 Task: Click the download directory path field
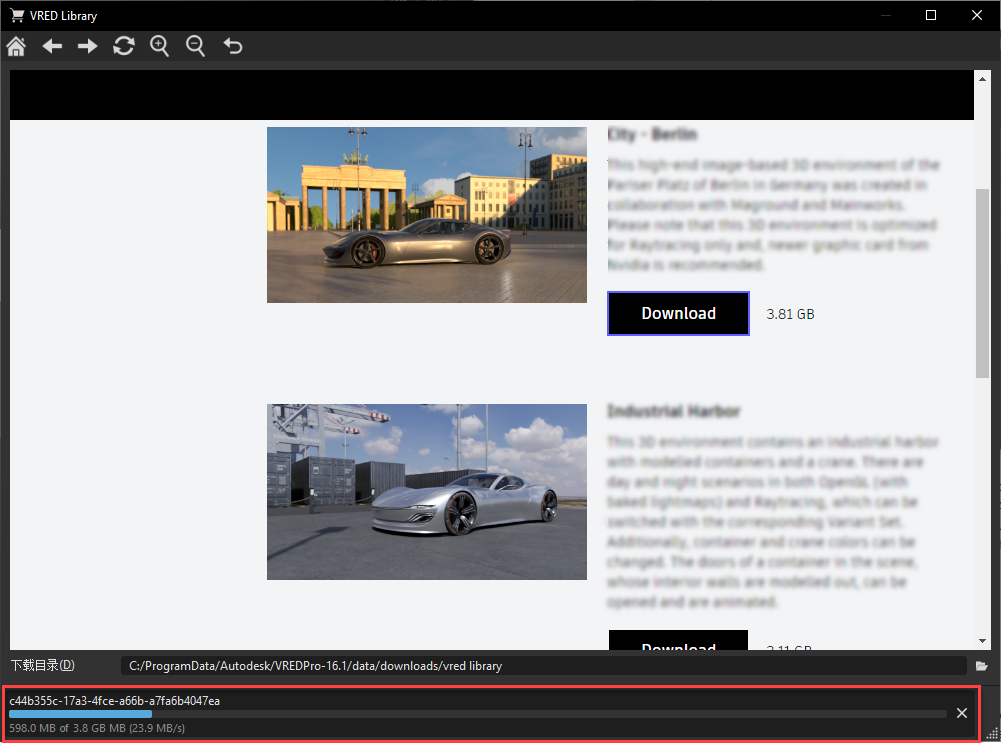[x=543, y=666]
